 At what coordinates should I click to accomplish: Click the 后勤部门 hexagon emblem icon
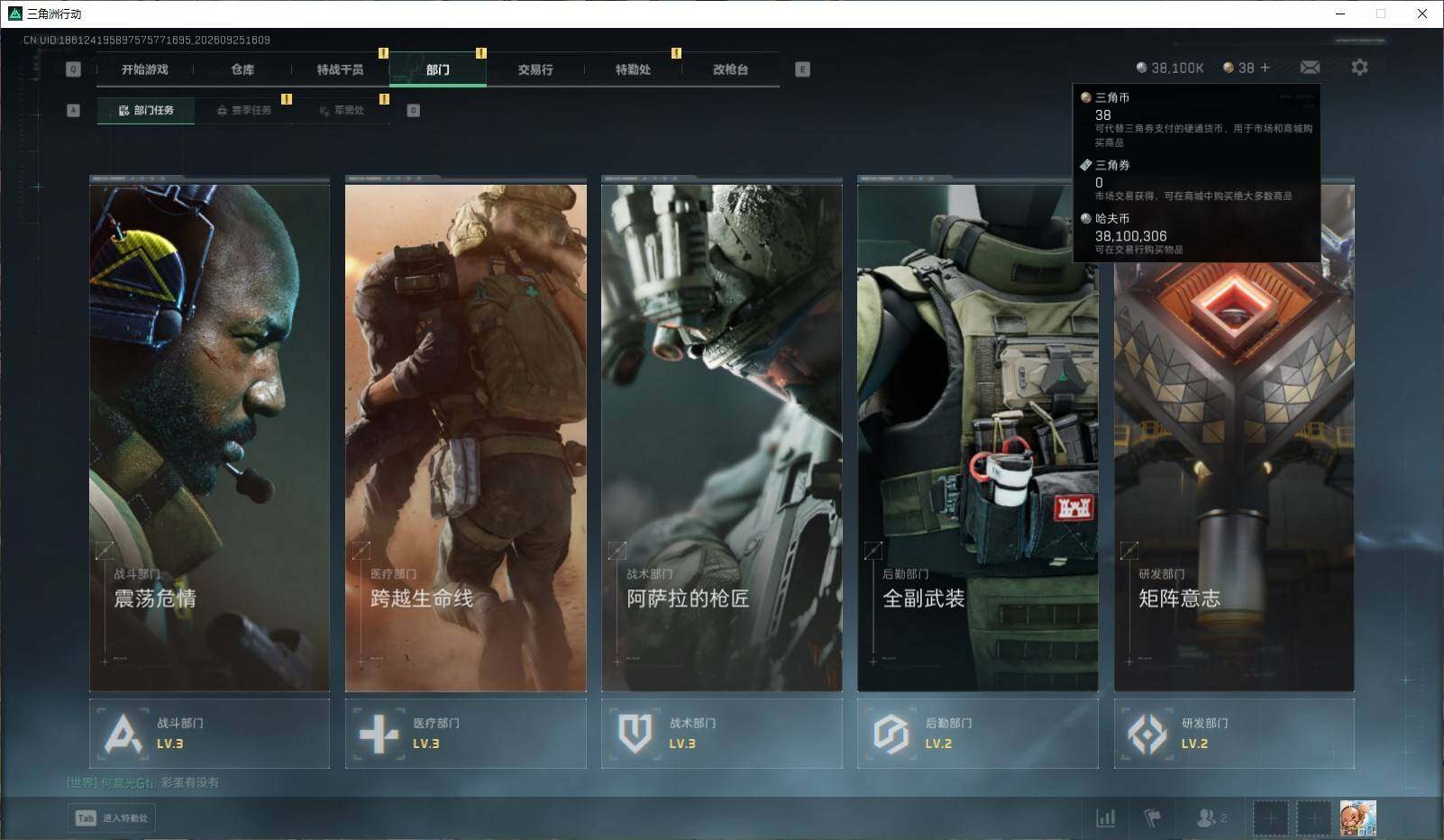pos(891,734)
